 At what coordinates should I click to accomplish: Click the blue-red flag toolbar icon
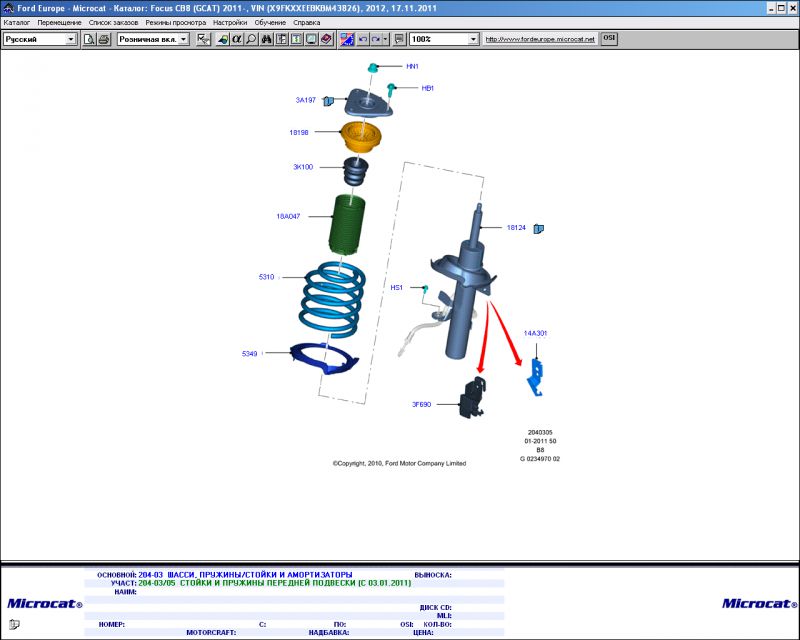click(x=347, y=39)
